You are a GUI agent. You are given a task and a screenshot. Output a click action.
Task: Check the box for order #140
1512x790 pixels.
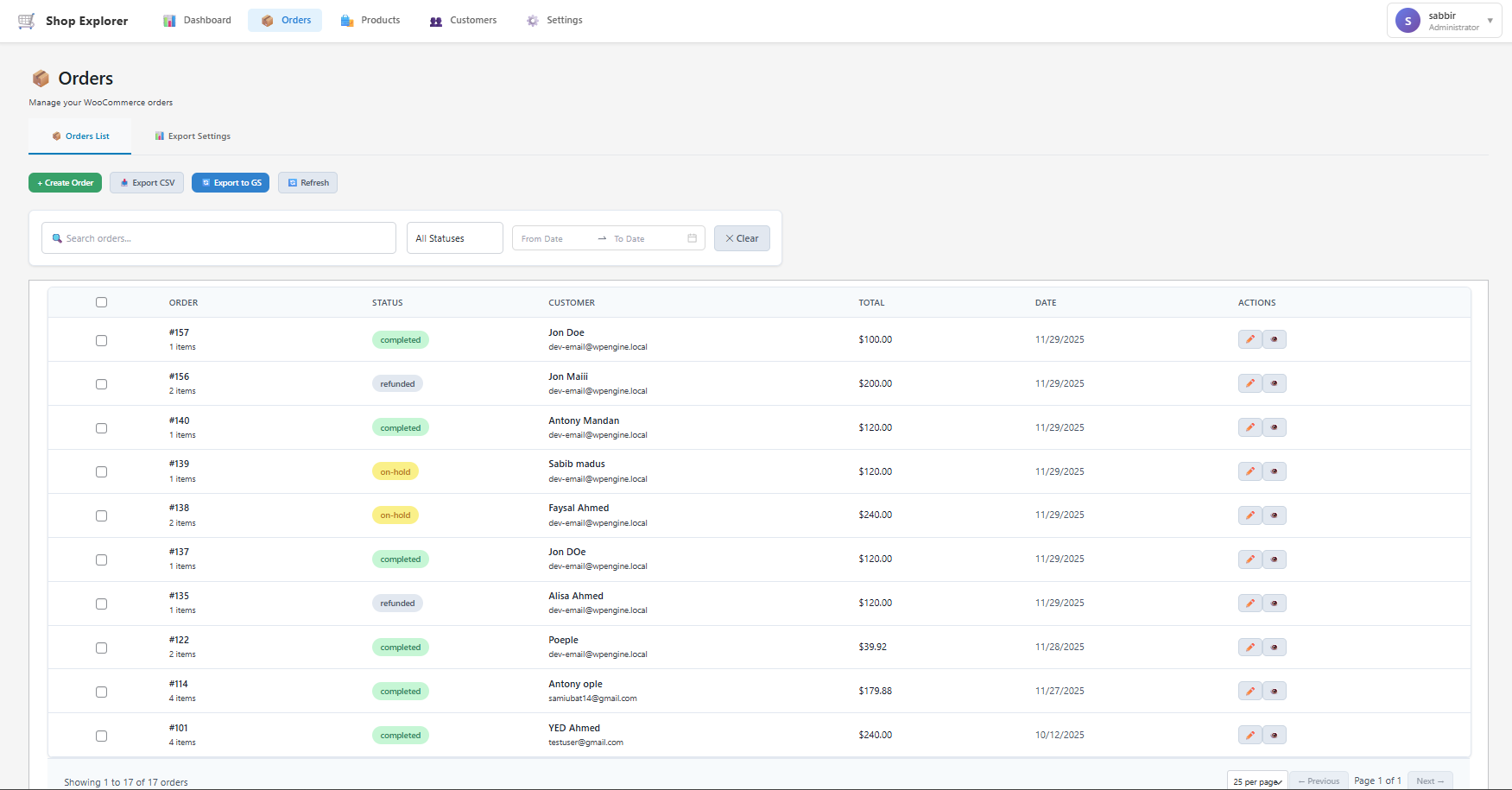pos(101,428)
